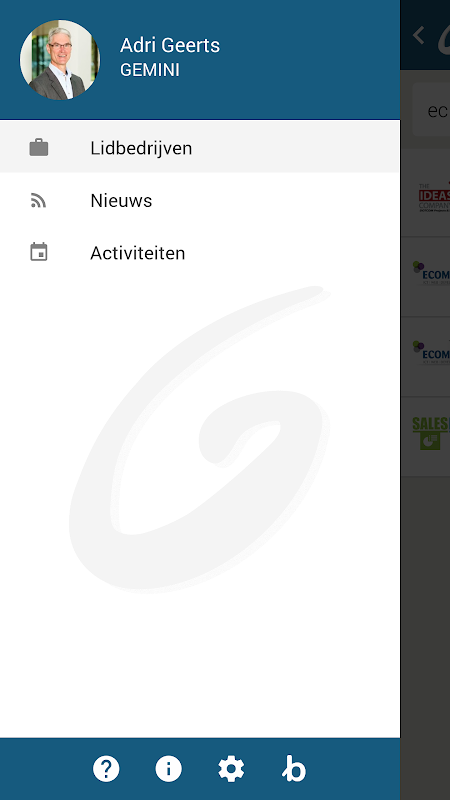This screenshot has width=450, height=800.
Task: Go back using the header chevron
Action: 418,35
